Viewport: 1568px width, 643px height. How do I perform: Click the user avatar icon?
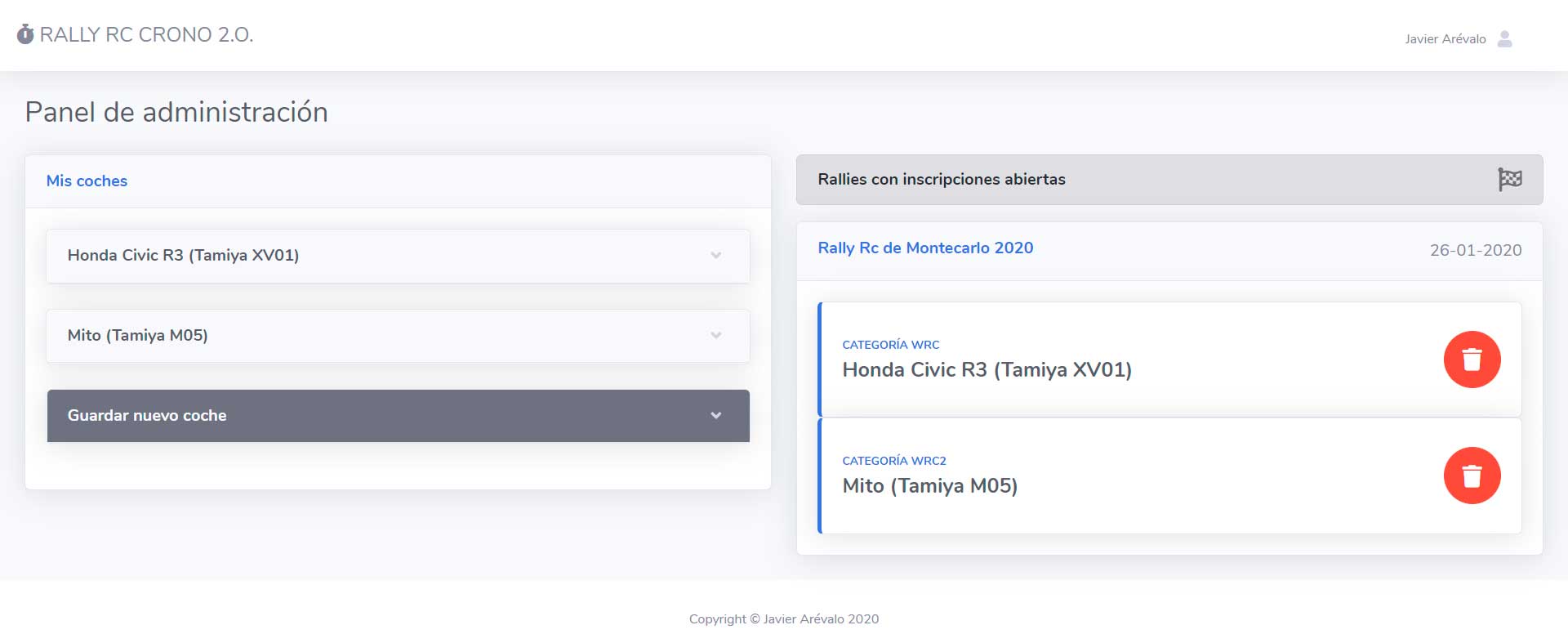[x=1504, y=38]
